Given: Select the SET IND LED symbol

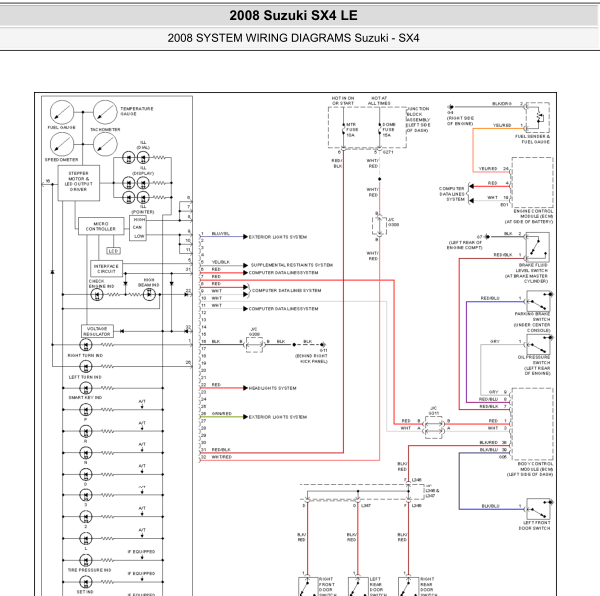Looking at the screenshot, I should tap(86, 582).
